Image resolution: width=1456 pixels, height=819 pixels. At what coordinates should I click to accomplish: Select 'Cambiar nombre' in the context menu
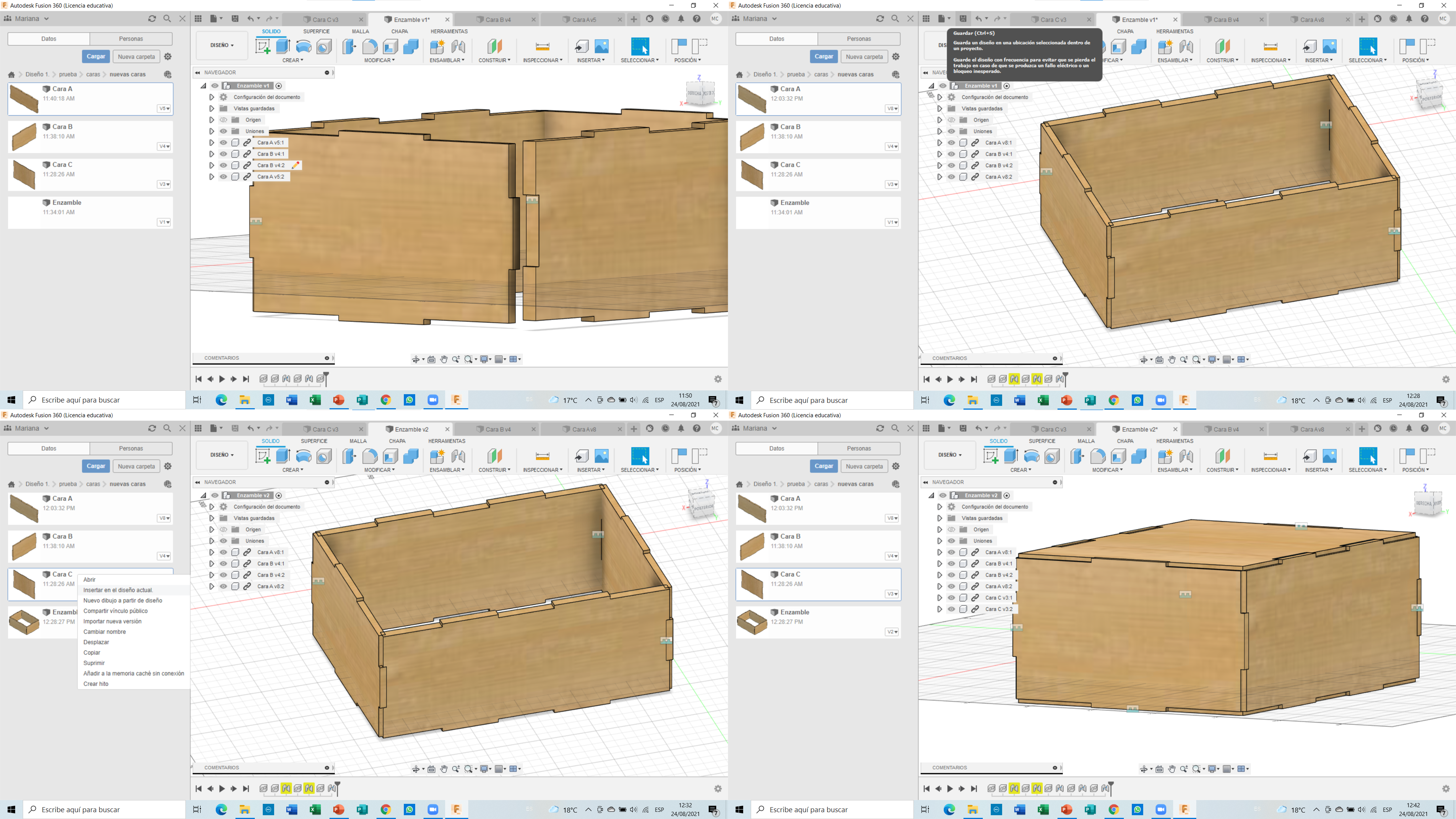105,631
